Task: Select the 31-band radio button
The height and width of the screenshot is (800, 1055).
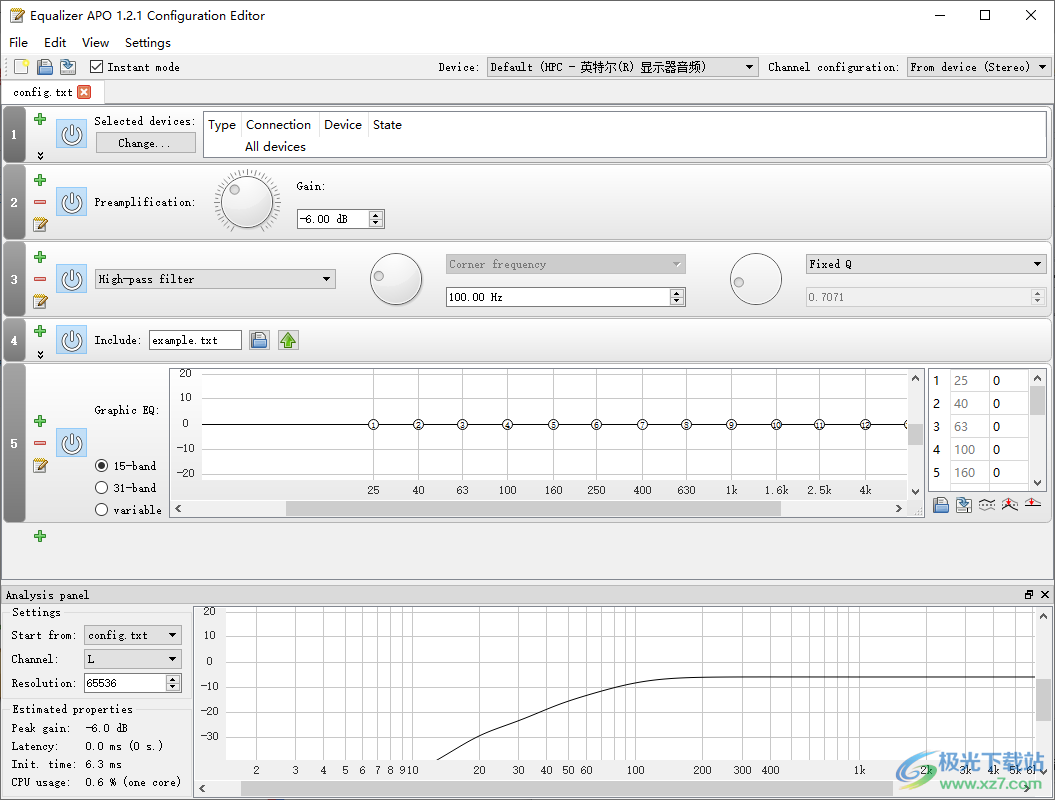Action: point(101,488)
